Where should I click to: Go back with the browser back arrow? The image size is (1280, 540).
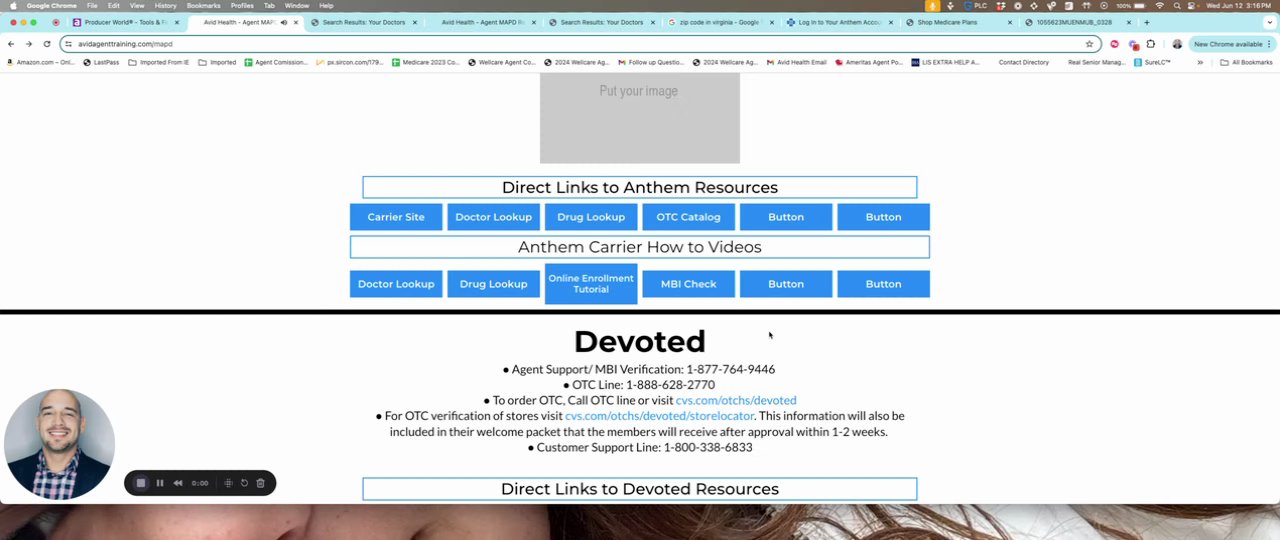(11, 44)
